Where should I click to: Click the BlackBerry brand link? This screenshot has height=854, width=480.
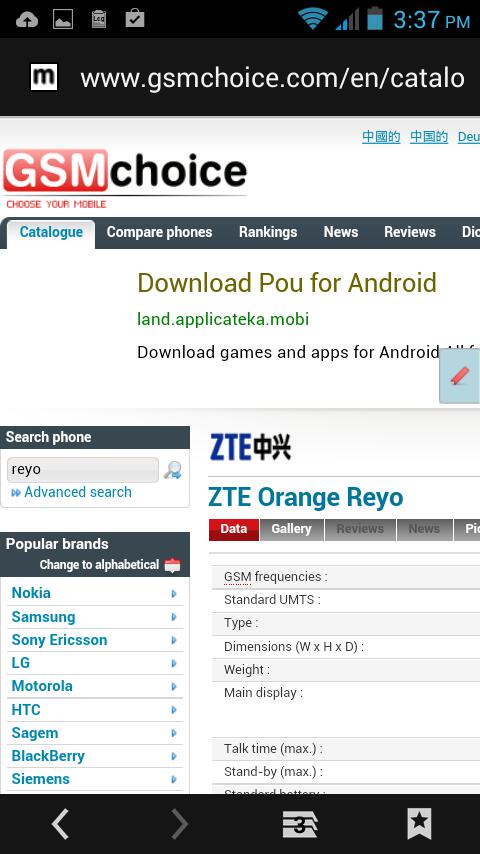click(48, 756)
